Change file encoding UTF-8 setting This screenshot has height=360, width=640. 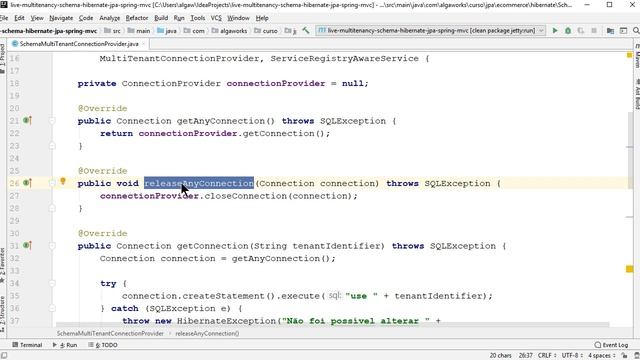[x=571, y=356]
